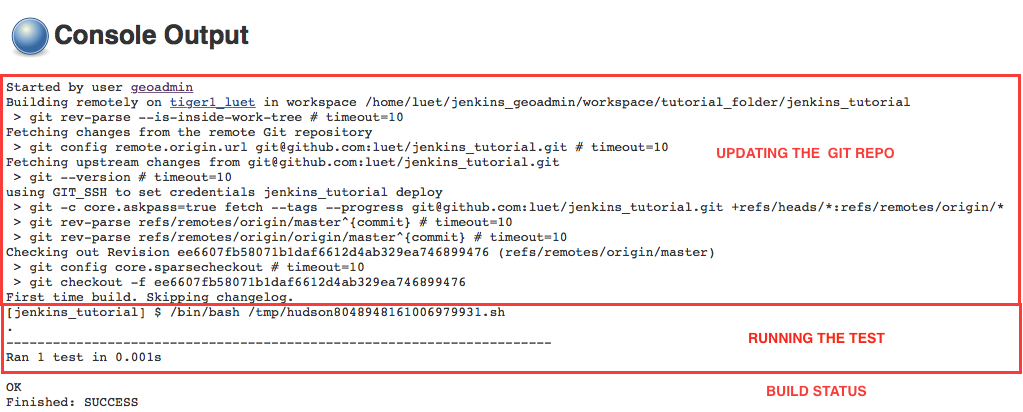Click the 'git checkout -f ee6607fb' line
The width and height of the screenshot is (1023, 412).
click(x=239, y=283)
